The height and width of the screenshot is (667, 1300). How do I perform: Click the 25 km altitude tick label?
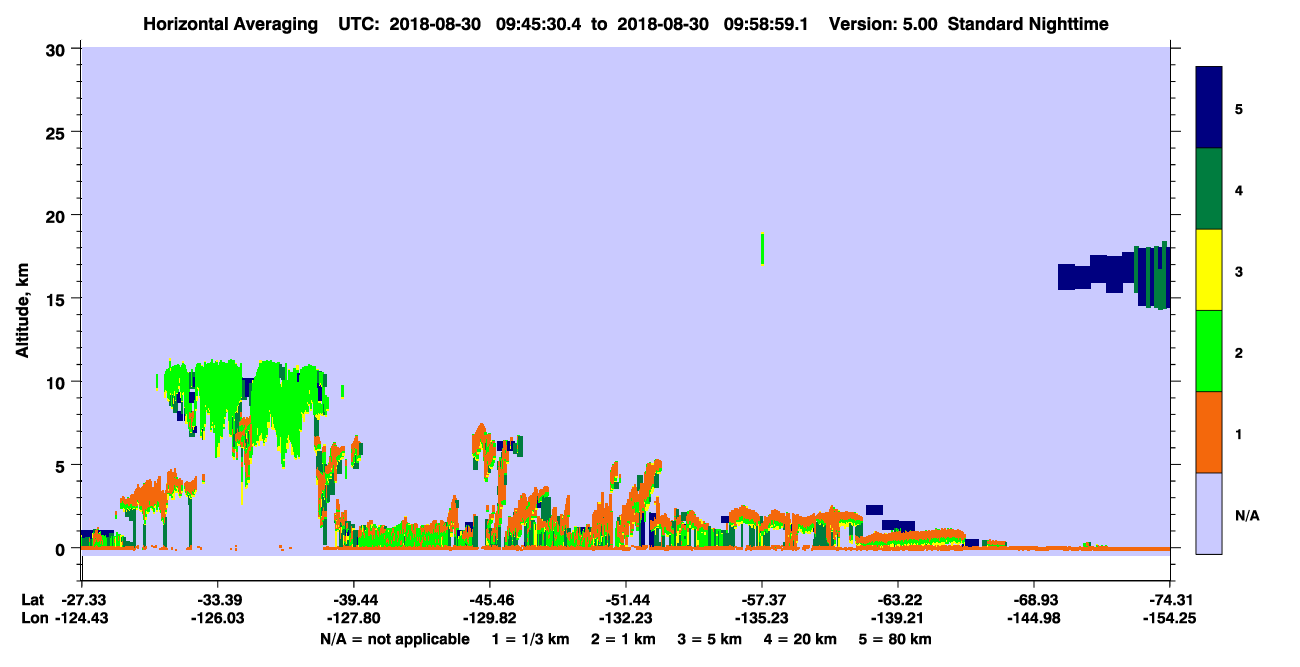click(x=58, y=132)
